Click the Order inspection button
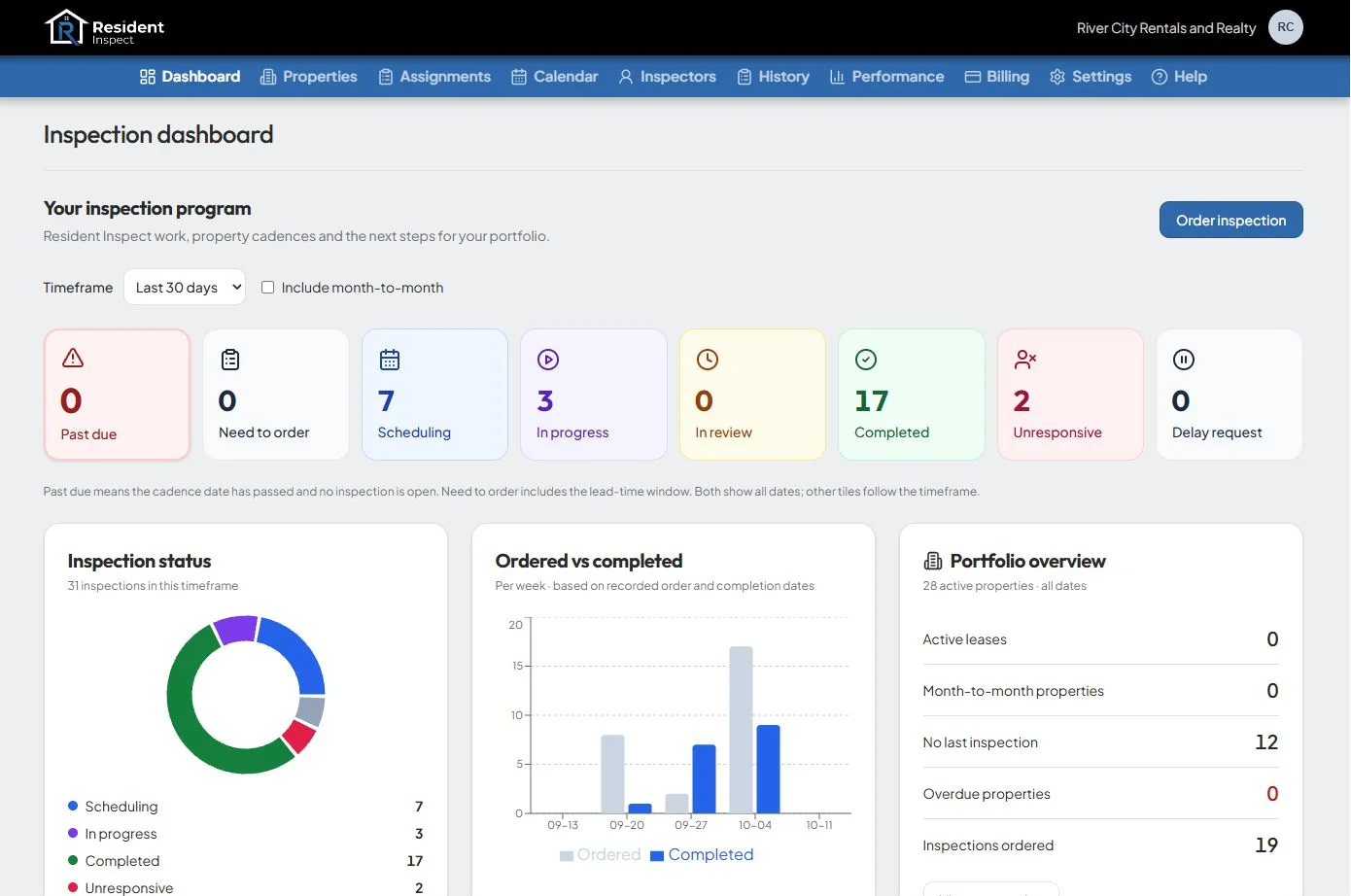This screenshot has width=1351, height=896. coord(1230,220)
